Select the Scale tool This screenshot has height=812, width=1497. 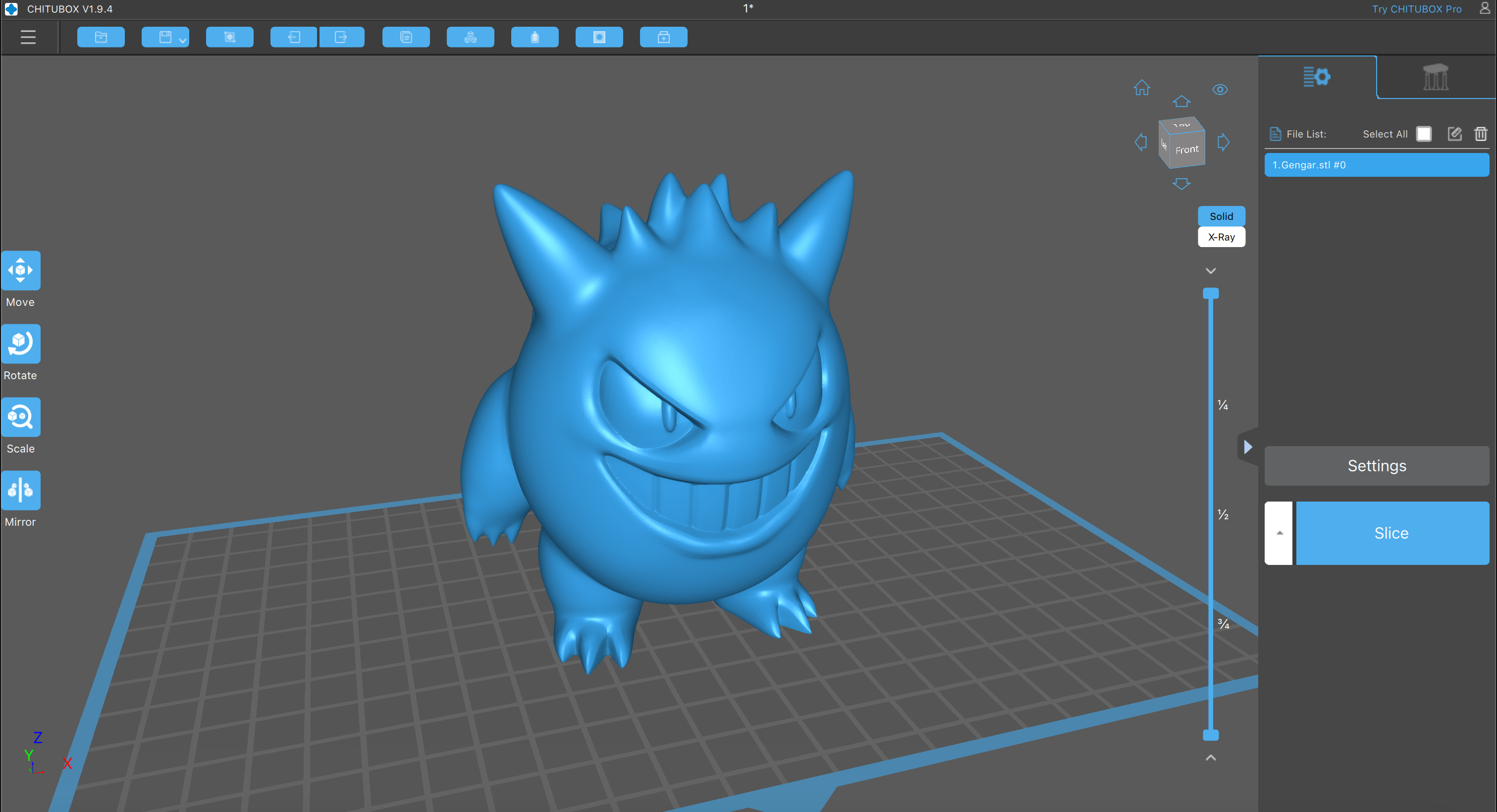21,417
